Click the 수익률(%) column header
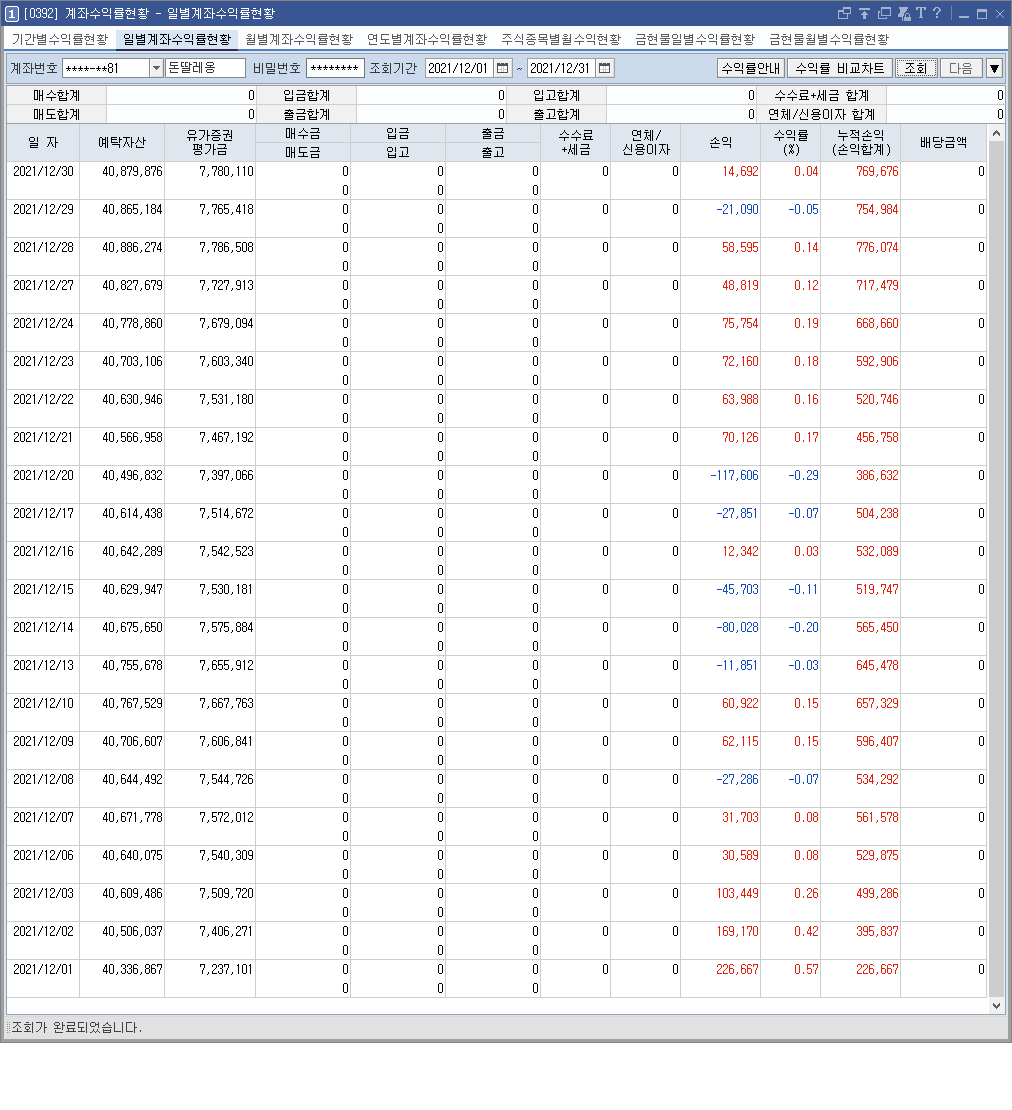This screenshot has width=1012, height=1110. 790,142
